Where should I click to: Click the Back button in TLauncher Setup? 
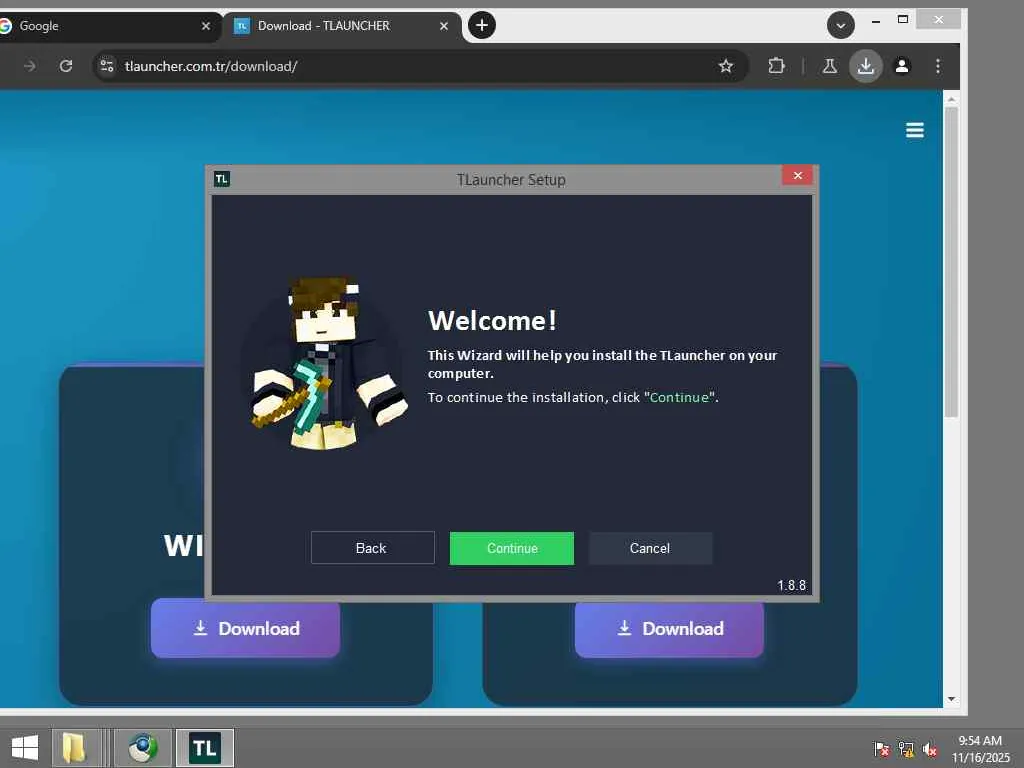[372, 548]
